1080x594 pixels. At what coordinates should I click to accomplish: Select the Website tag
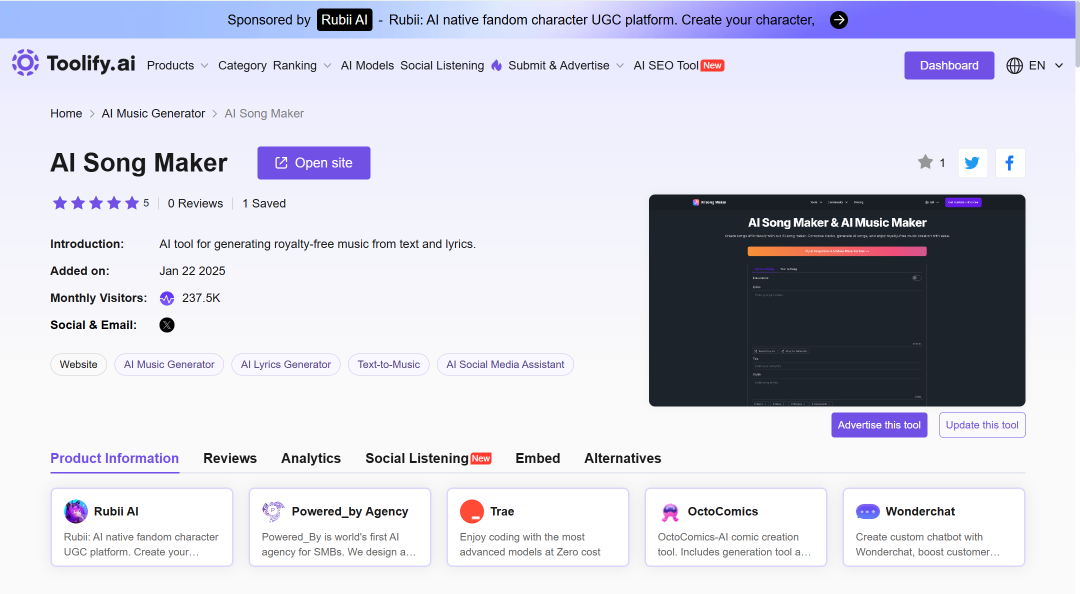coord(79,365)
